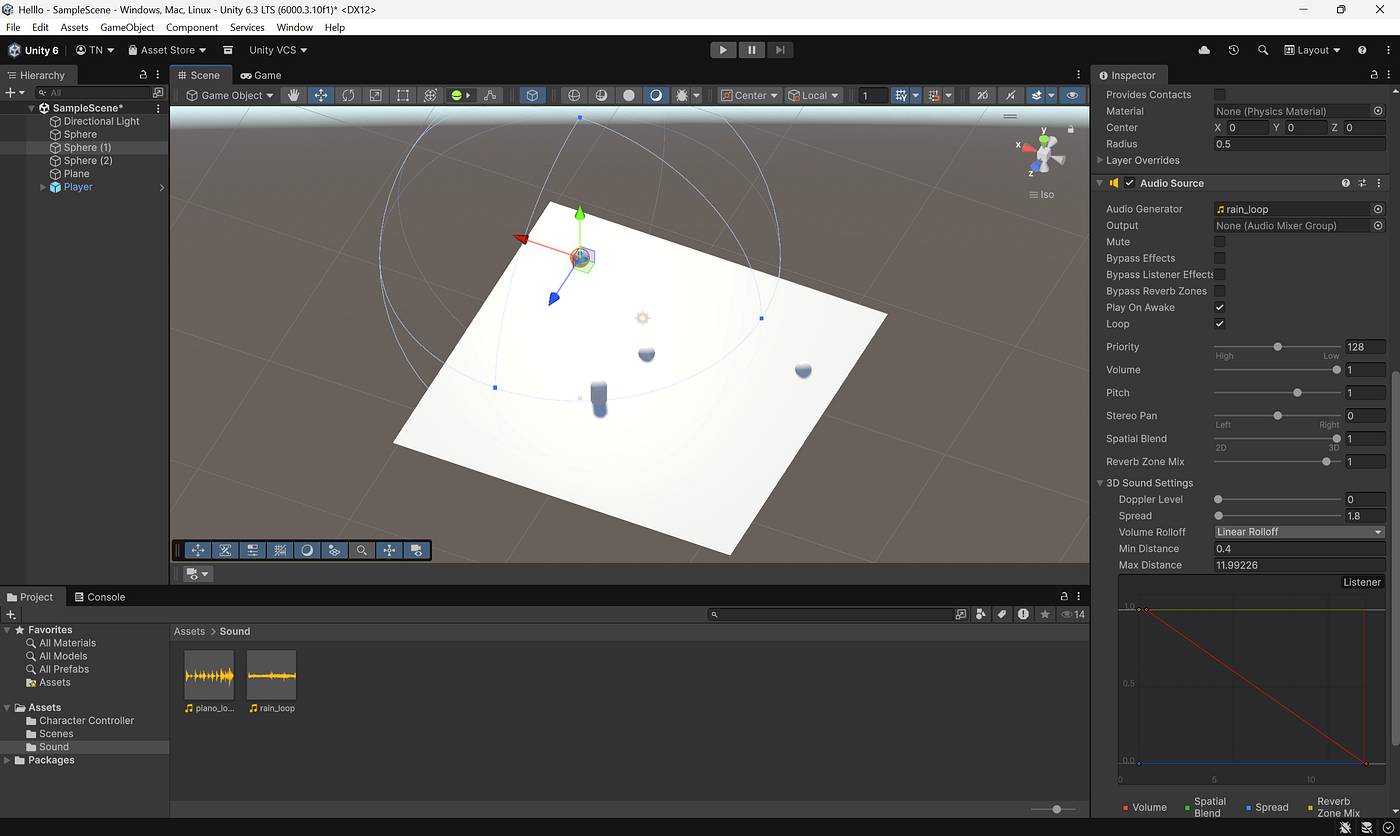The width and height of the screenshot is (1400, 836).
Task: Select the Hand view tool
Action: click(293, 95)
